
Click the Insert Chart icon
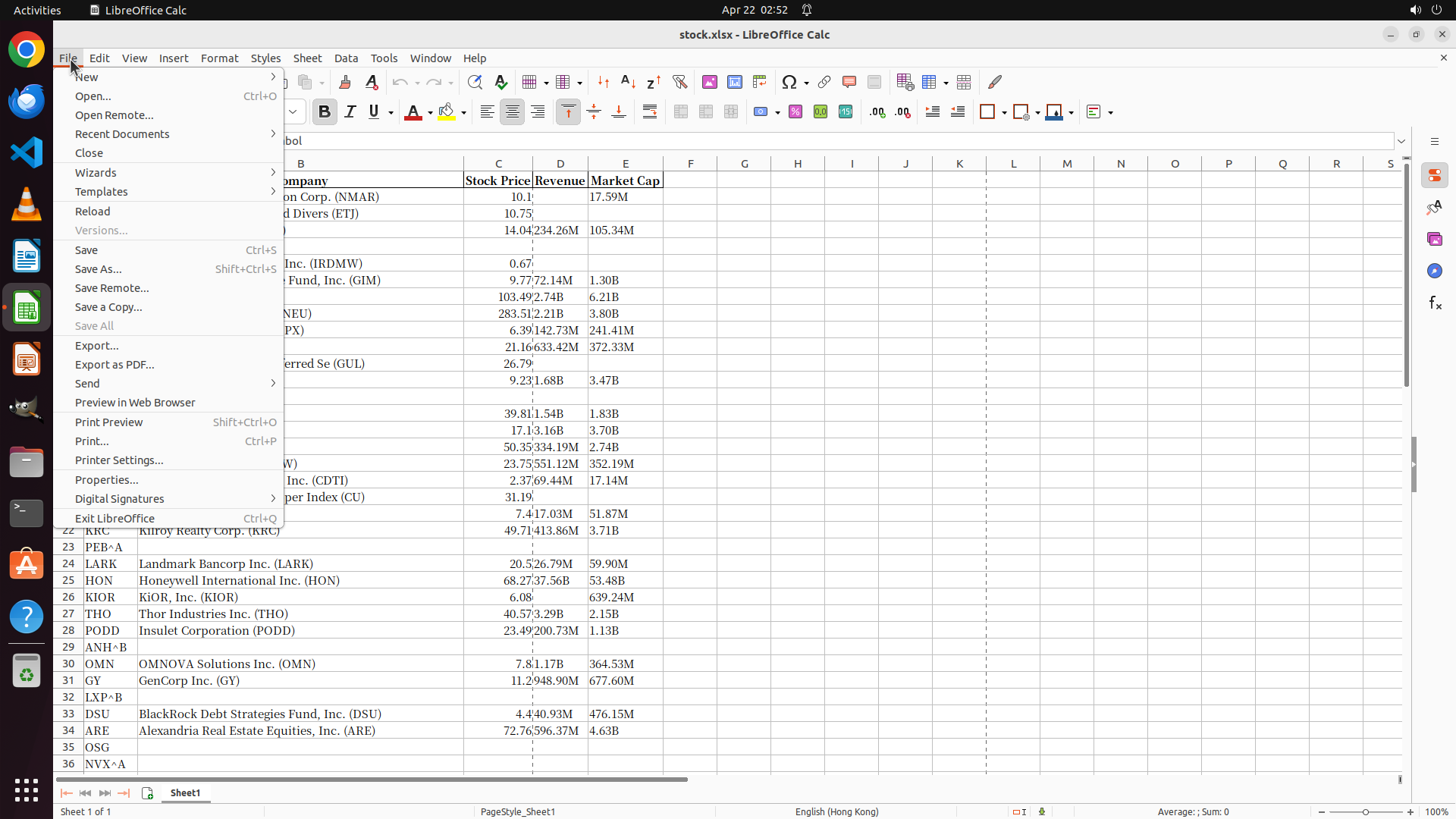click(735, 82)
